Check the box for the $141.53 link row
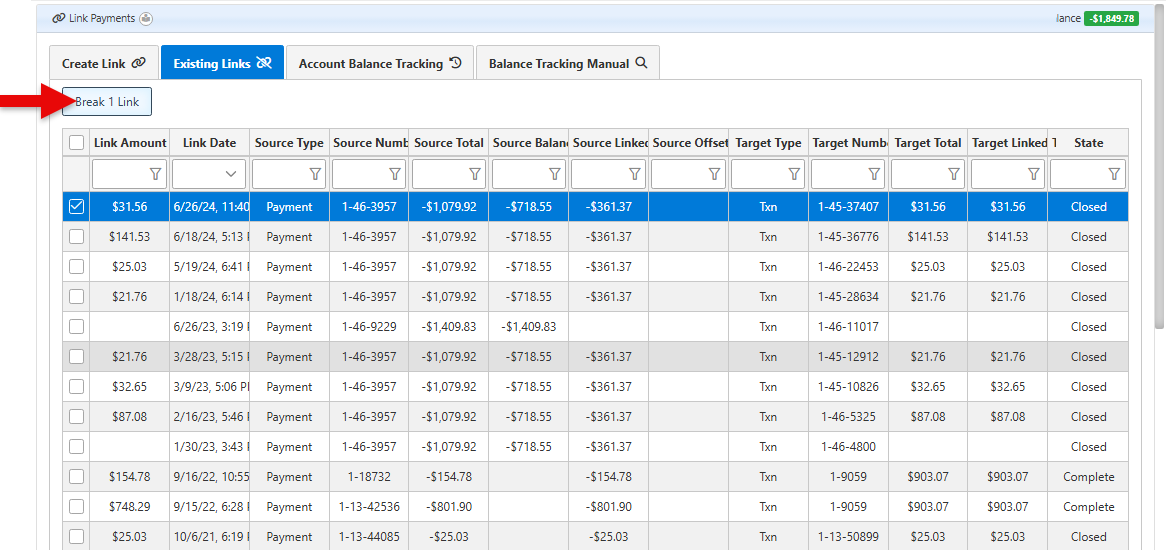Viewport: 1166px width, 550px height. 77,237
